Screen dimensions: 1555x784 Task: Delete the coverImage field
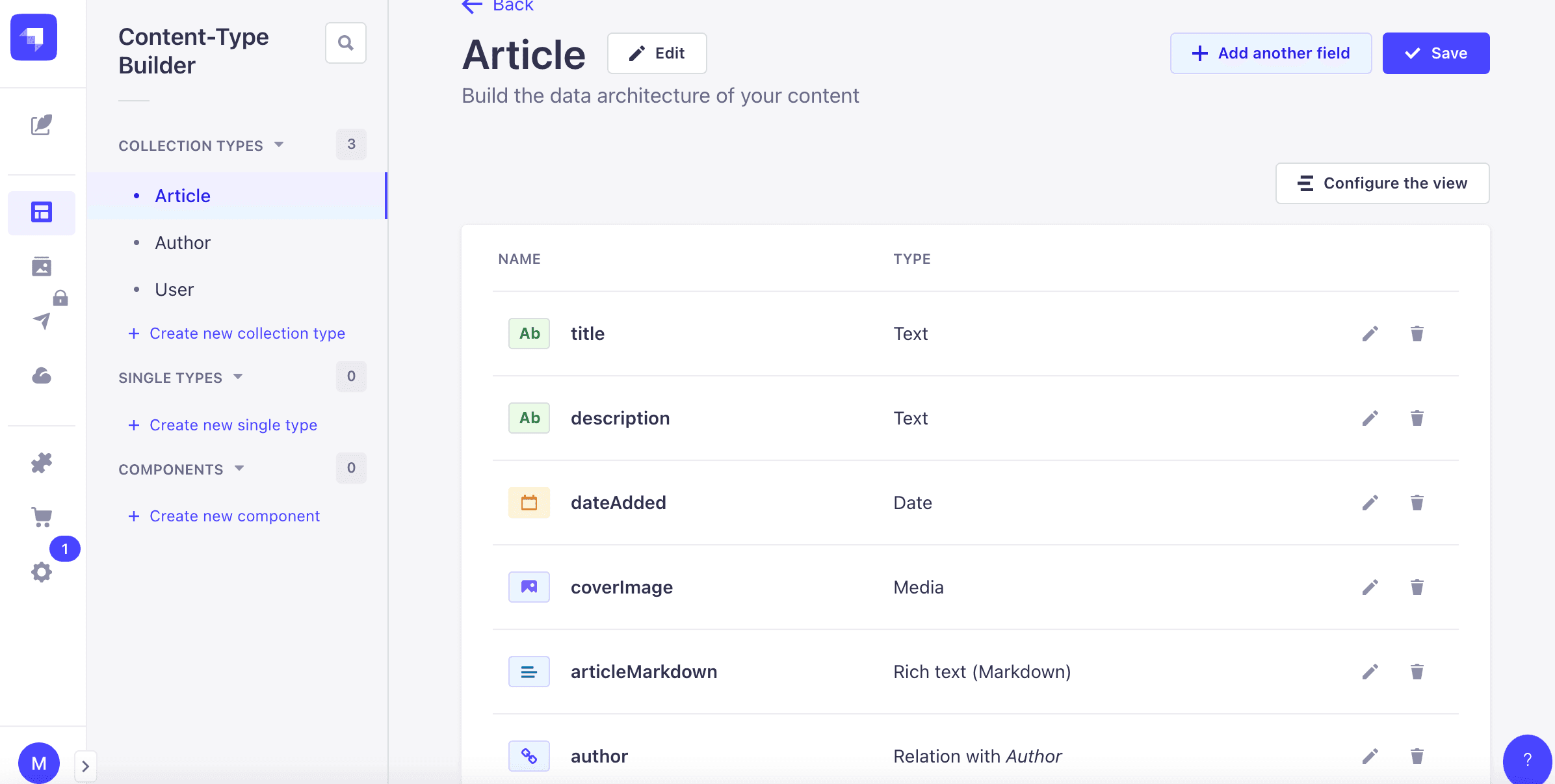point(1417,587)
